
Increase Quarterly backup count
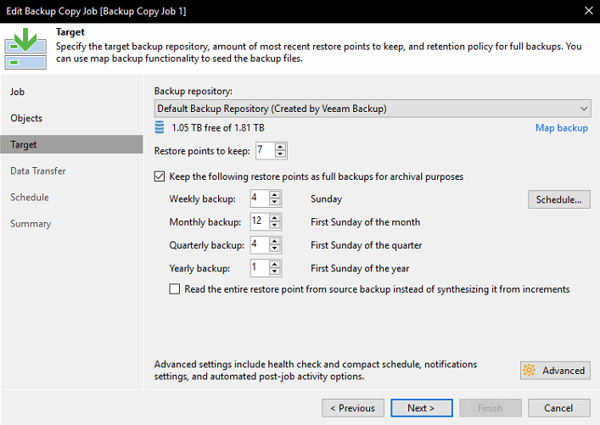pyautogui.click(x=275, y=241)
